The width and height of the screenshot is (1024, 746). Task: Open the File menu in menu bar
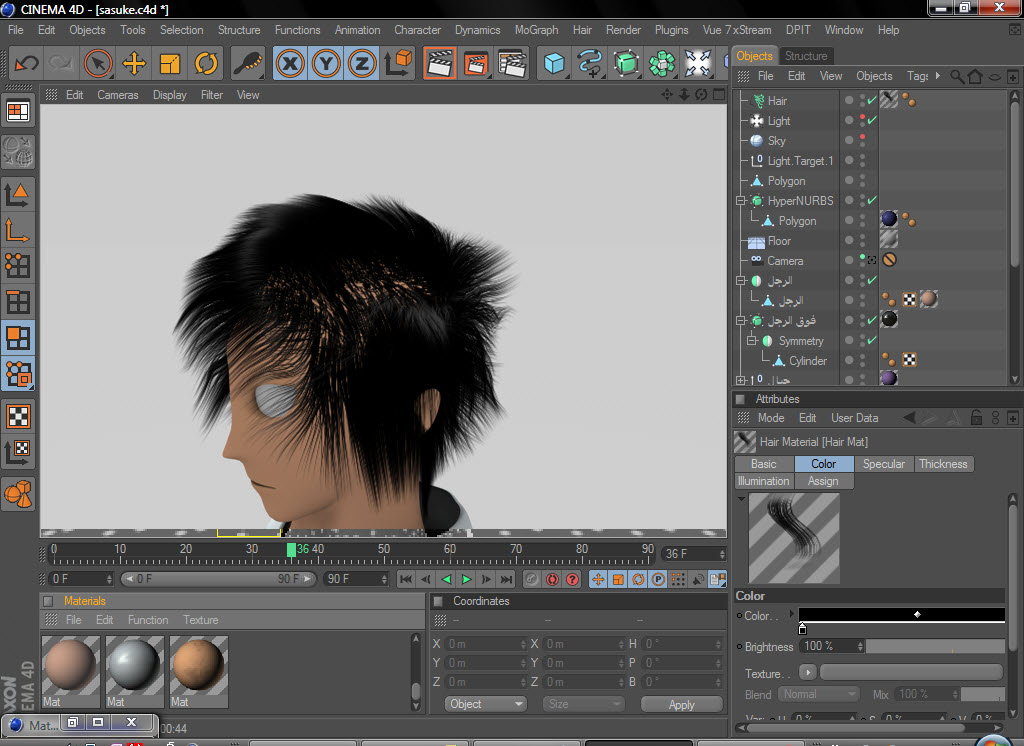(x=16, y=30)
